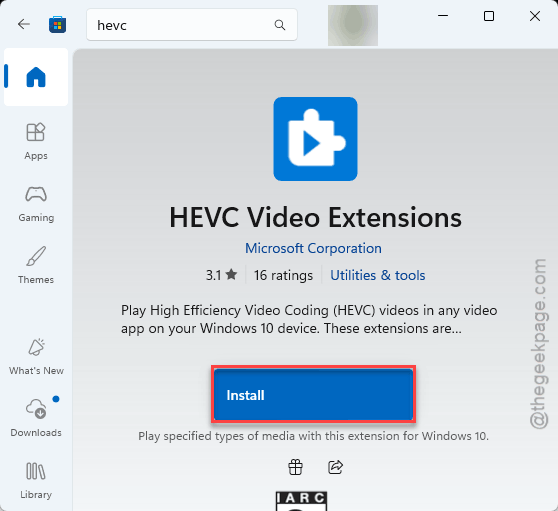Close the Microsoft Store window
Image resolution: width=558 pixels, height=511 pixels.
(x=535, y=16)
